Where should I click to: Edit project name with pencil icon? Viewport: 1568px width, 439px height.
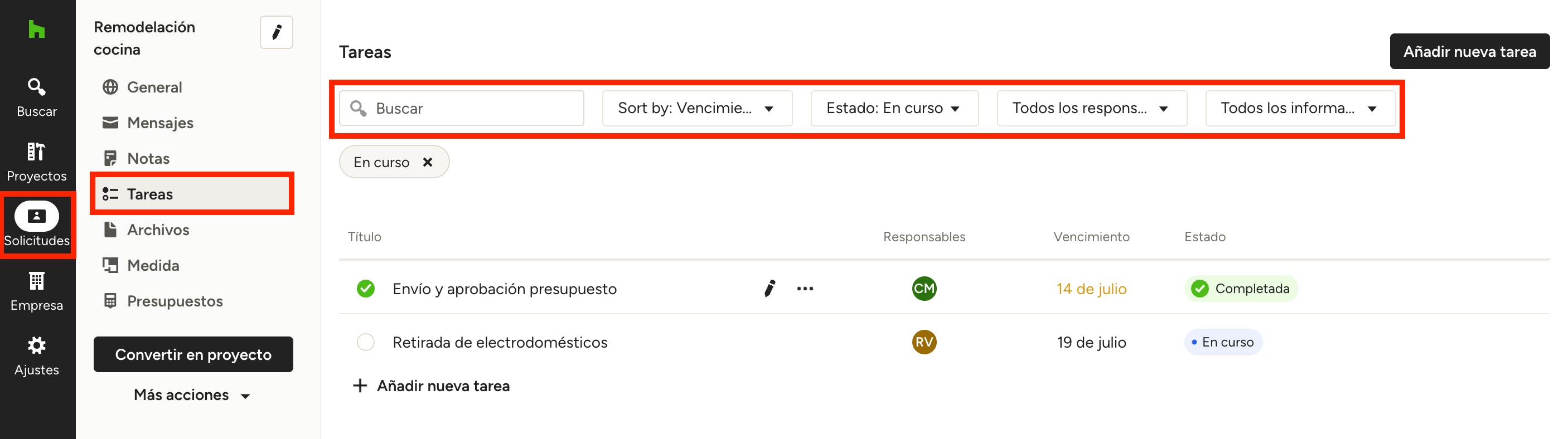pyautogui.click(x=277, y=32)
